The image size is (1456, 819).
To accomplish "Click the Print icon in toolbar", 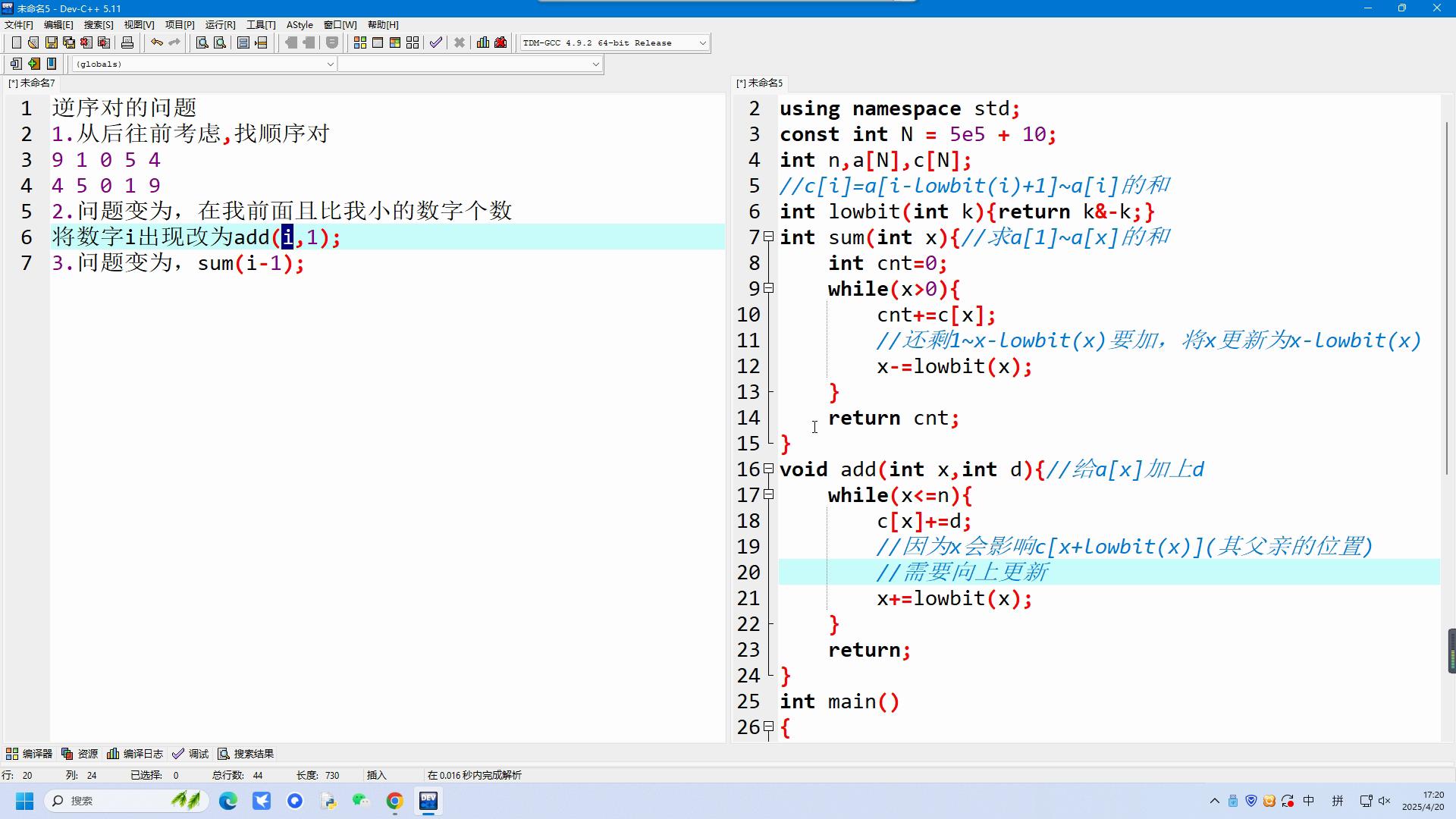I will pos(127,43).
